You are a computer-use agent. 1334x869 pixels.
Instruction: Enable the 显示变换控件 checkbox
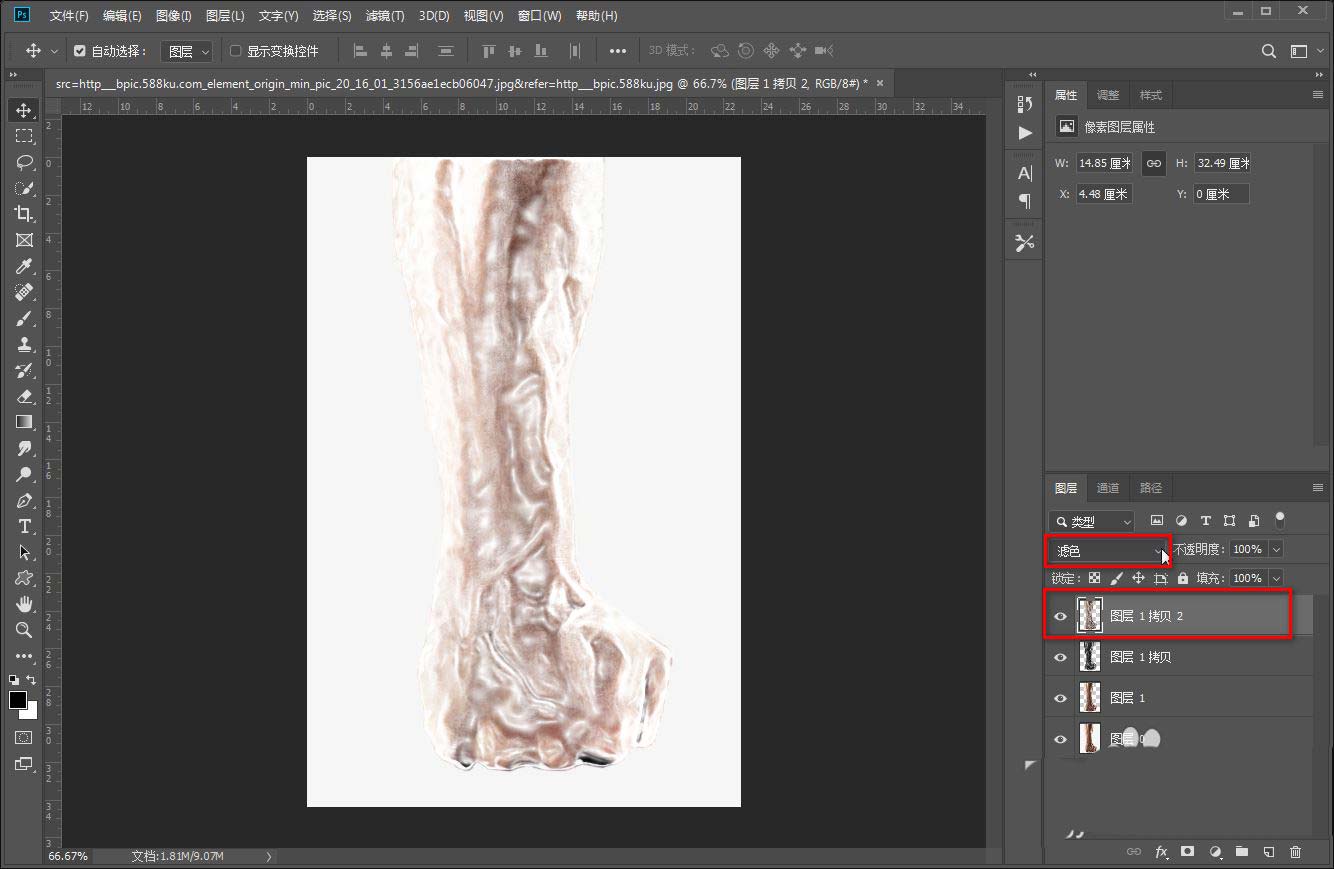pyautogui.click(x=236, y=51)
